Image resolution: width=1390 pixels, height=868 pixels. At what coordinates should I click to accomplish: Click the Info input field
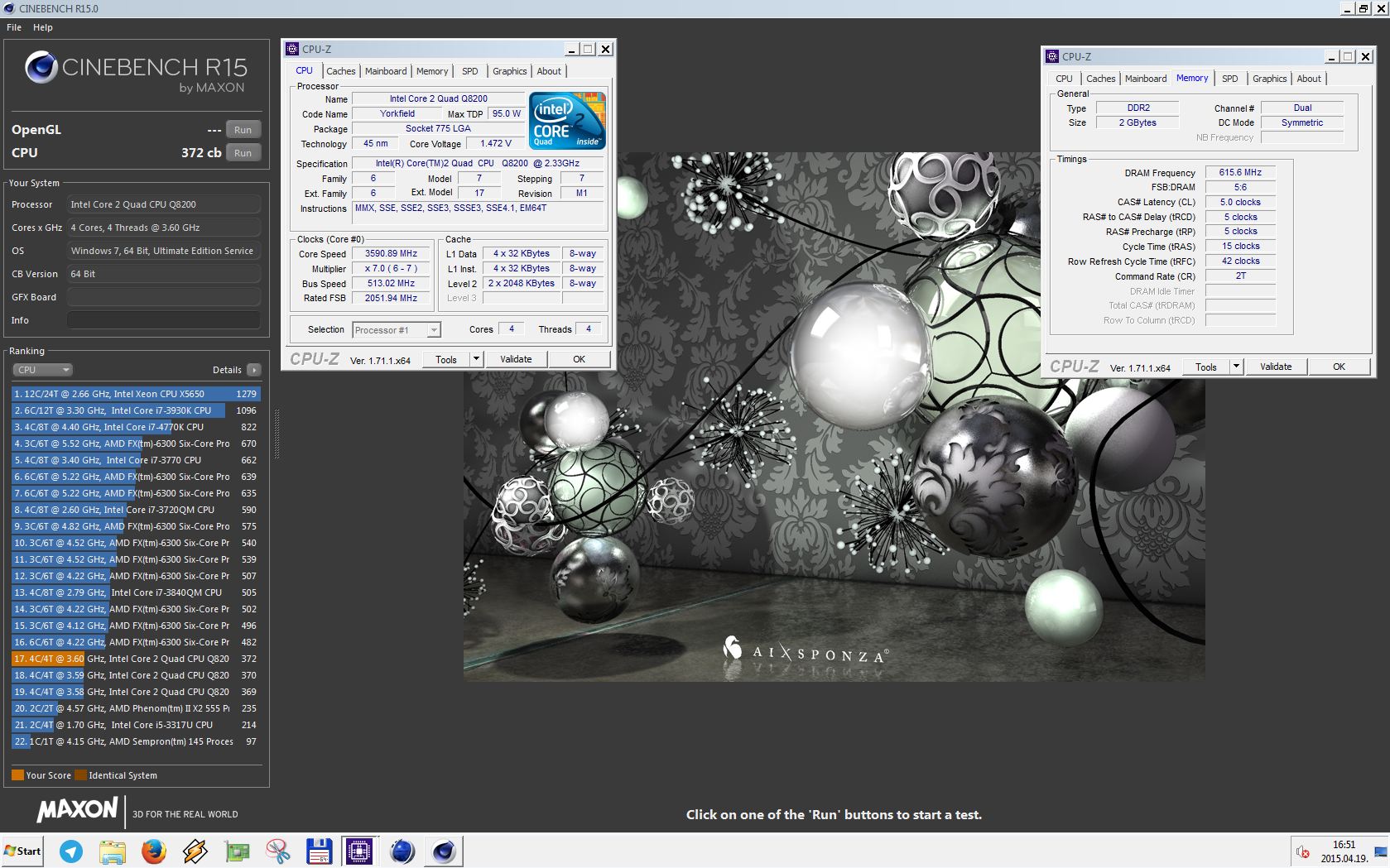[164, 320]
